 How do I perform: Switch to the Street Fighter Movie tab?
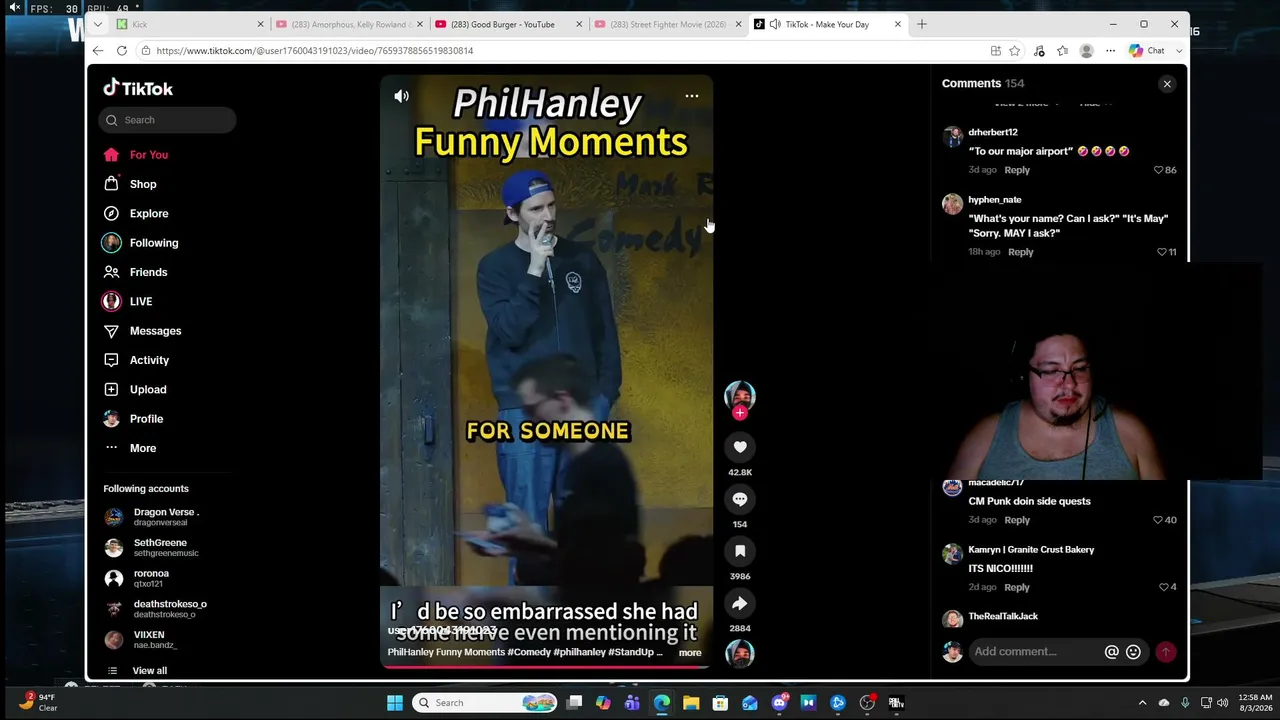pyautogui.click(x=668, y=24)
